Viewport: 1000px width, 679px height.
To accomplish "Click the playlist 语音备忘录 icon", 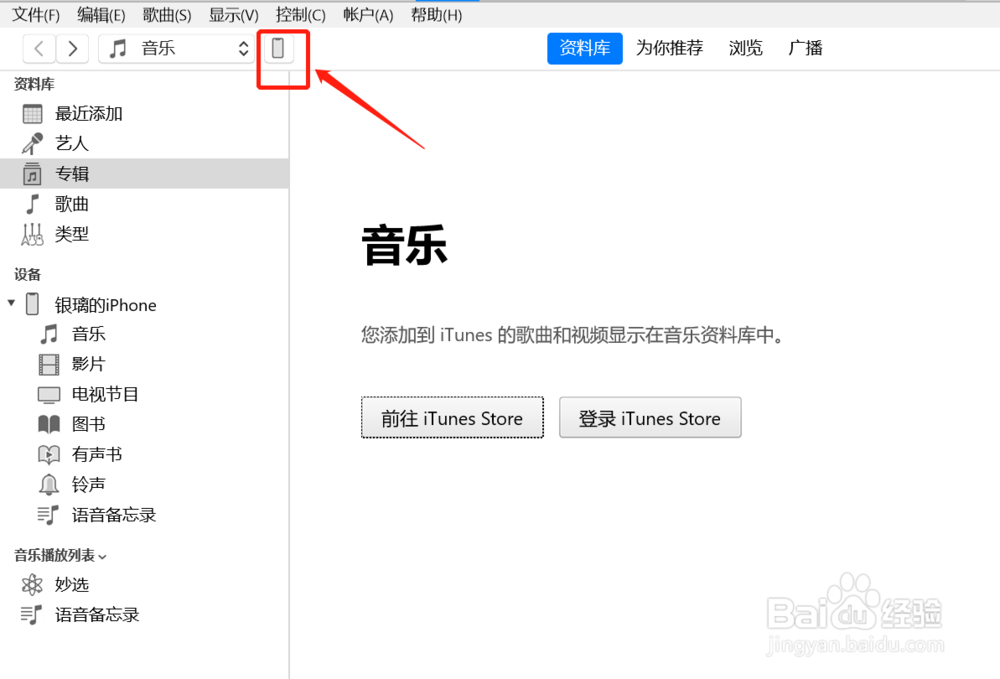I will point(31,615).
